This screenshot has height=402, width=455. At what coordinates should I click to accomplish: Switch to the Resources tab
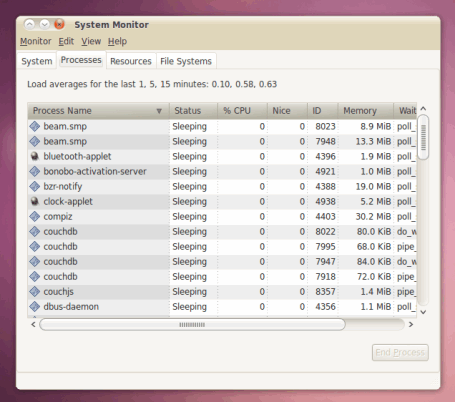coord(131,61)
